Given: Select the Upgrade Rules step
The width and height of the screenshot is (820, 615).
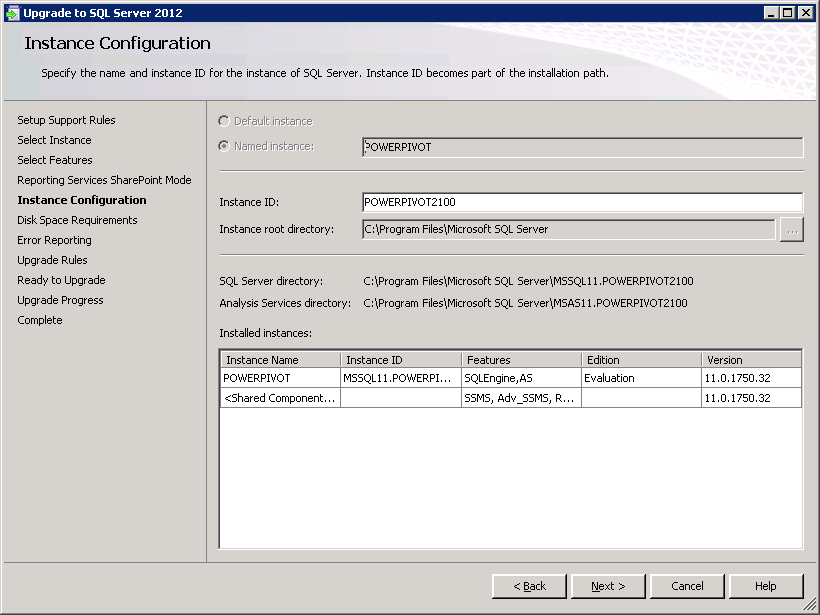Looking at the screenshot, I should point(52,260).
